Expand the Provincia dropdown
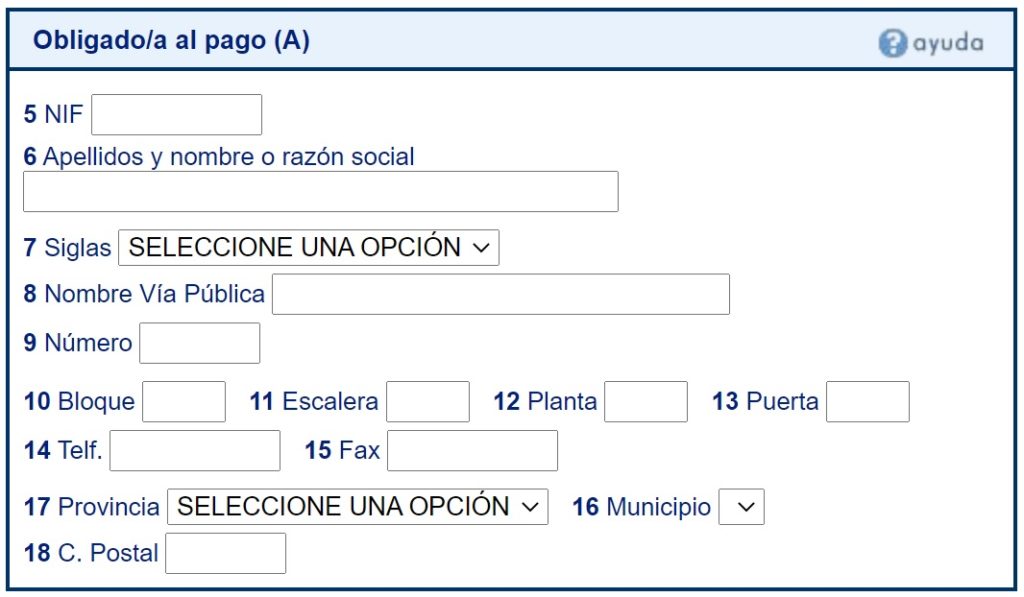 pyautogui.click(x=357, y=506)
